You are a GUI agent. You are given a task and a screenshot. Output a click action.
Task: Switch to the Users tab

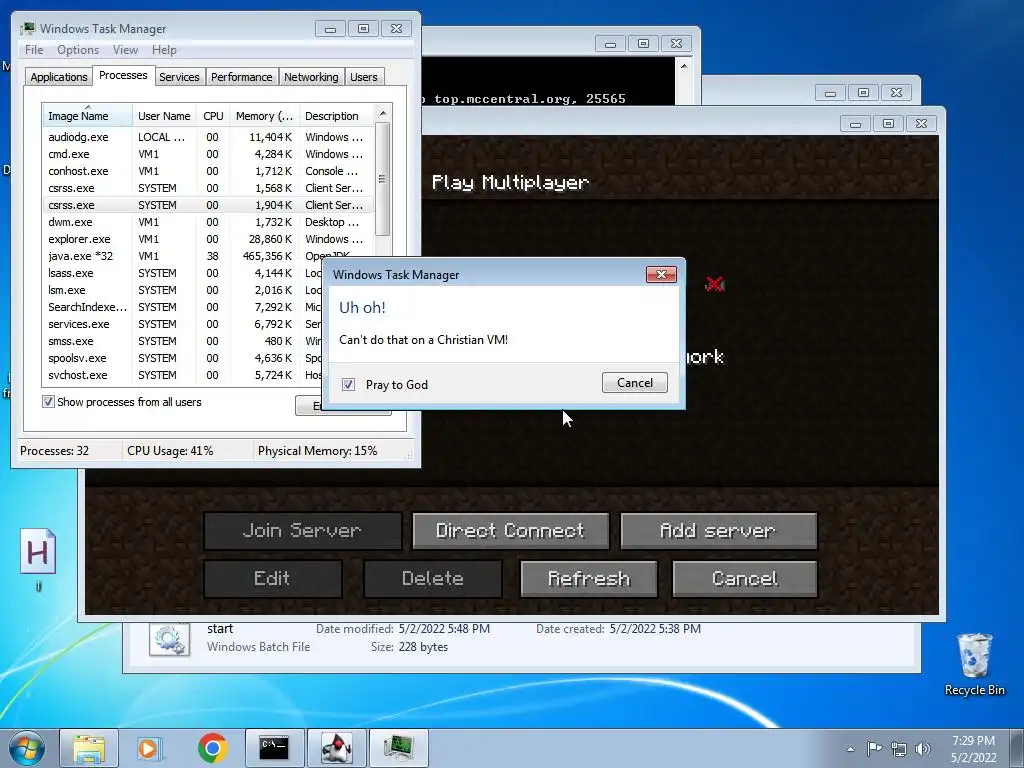pos(363,77)
